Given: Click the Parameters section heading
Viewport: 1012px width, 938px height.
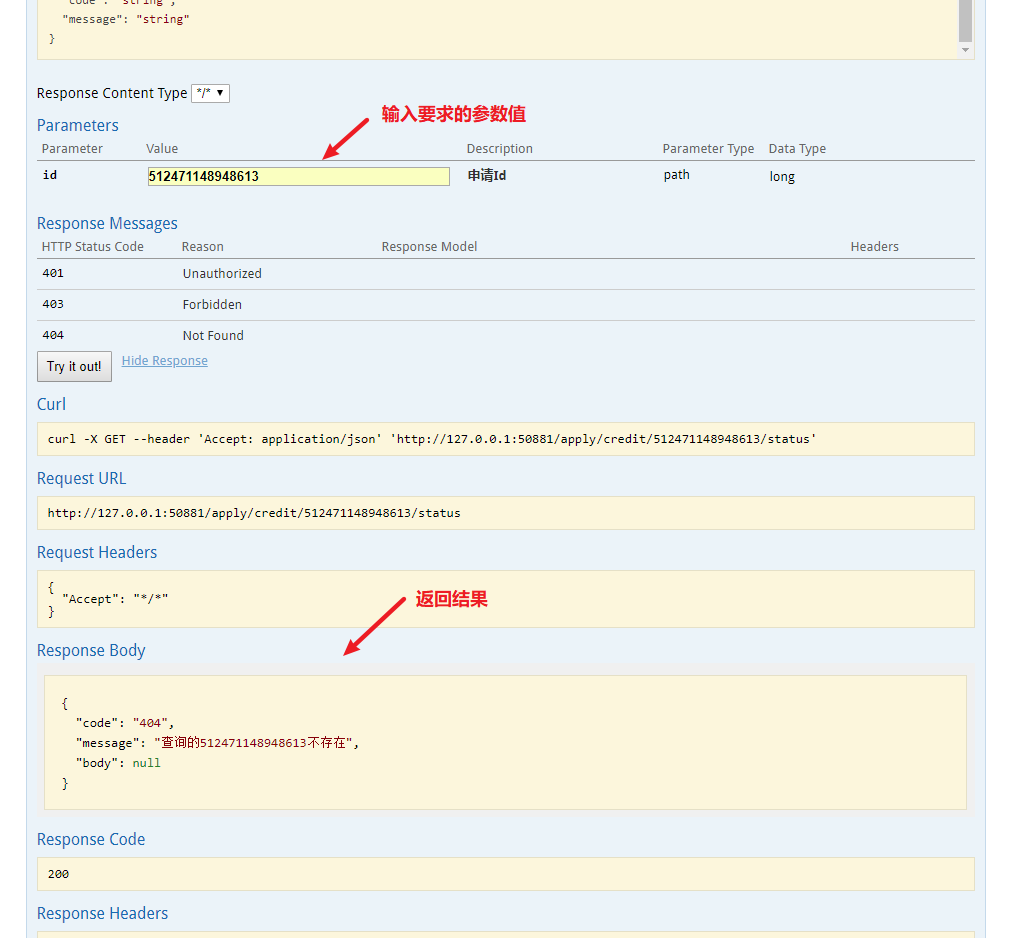Looking at the screenshot, I should point(78,125).
